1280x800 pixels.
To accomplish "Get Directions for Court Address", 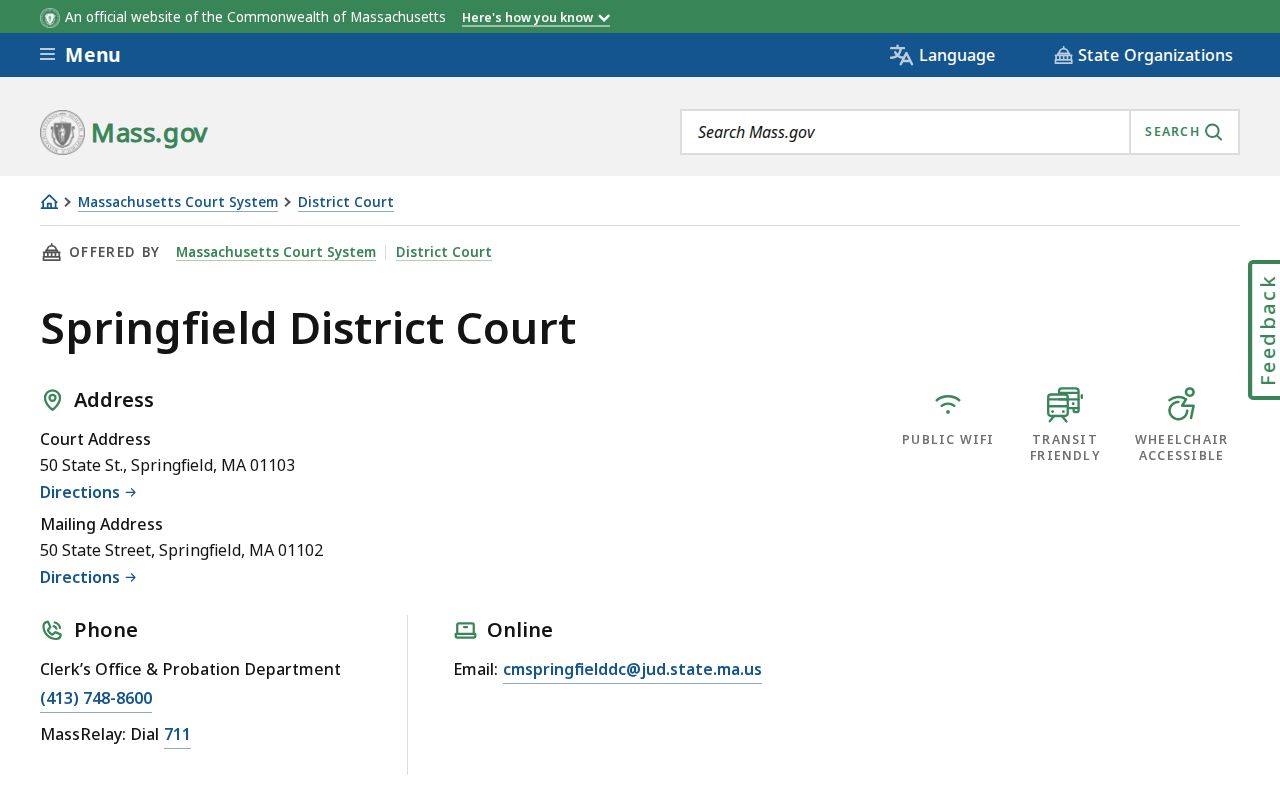I will (x=88, y=492).
